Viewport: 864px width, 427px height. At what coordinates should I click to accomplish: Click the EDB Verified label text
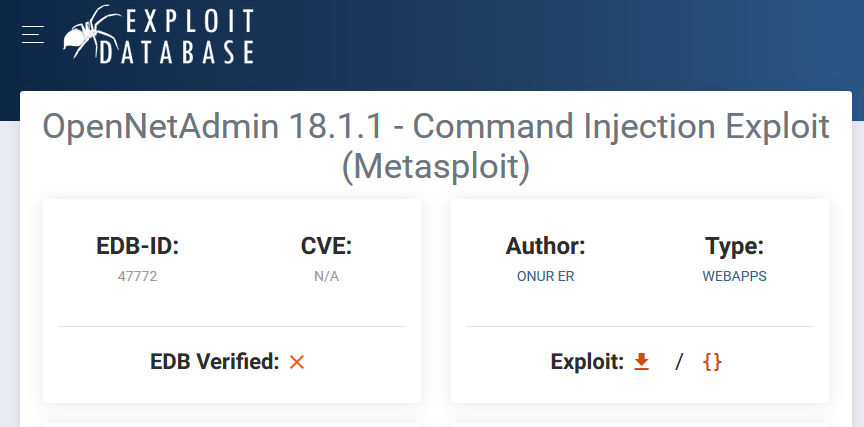[x=215, y=362]
